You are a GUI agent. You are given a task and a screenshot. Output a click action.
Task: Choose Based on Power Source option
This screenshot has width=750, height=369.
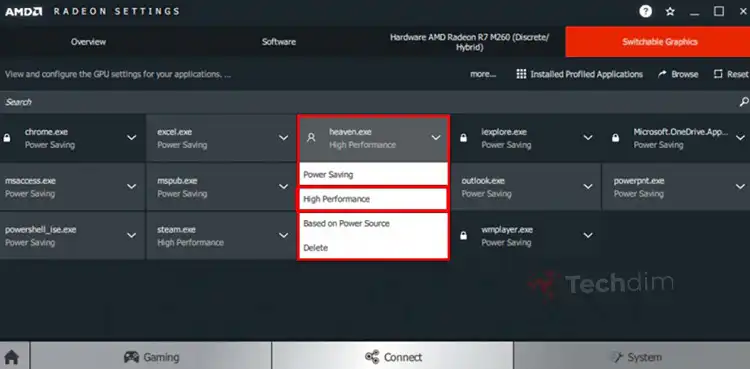373,224
